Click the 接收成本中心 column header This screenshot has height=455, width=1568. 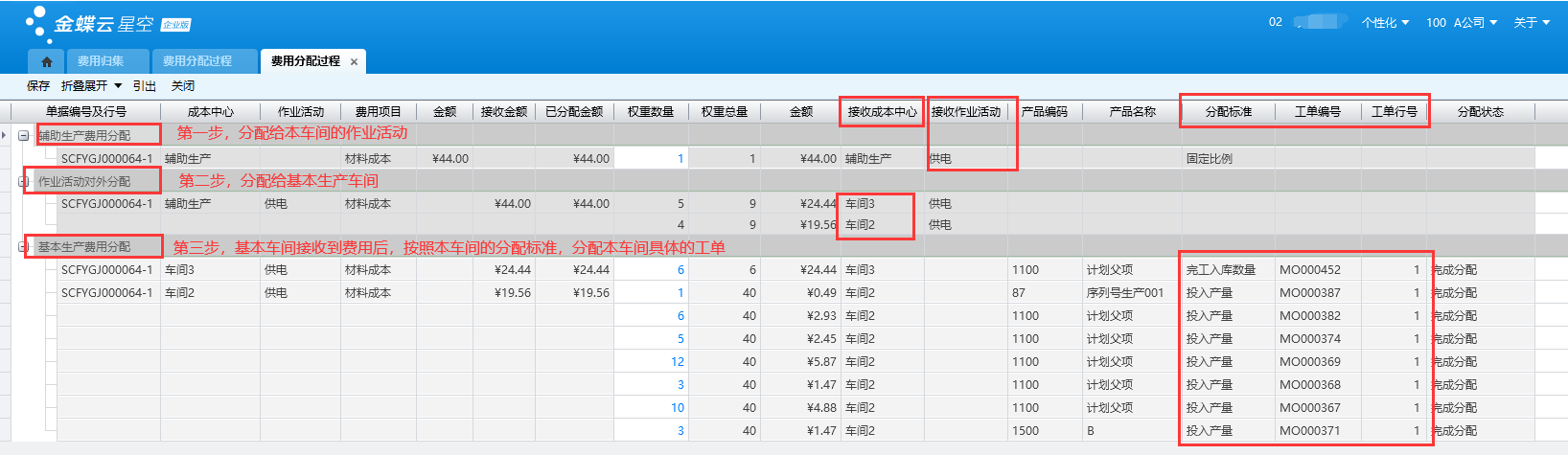pos(882,112)
